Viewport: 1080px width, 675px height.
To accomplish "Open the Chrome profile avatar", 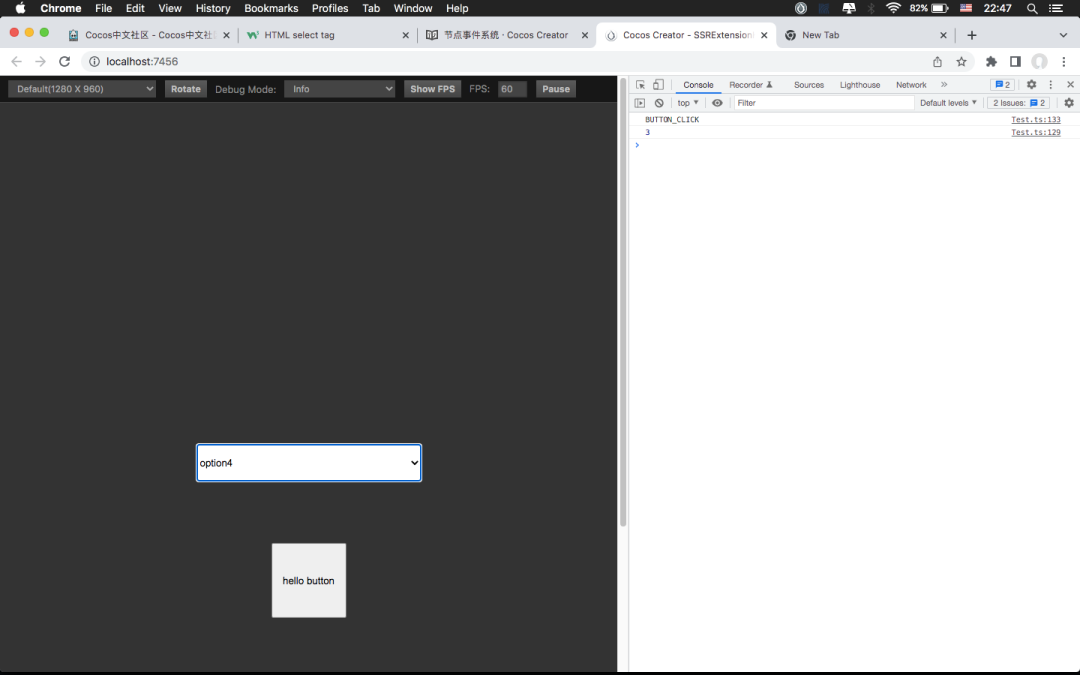I will 1039,61.
